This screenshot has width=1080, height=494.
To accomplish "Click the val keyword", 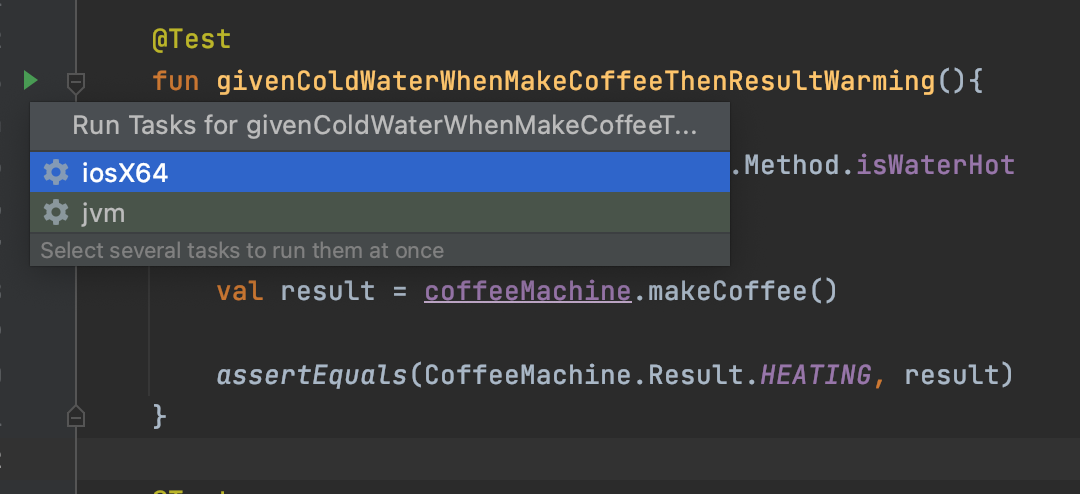I will [240, 292].
